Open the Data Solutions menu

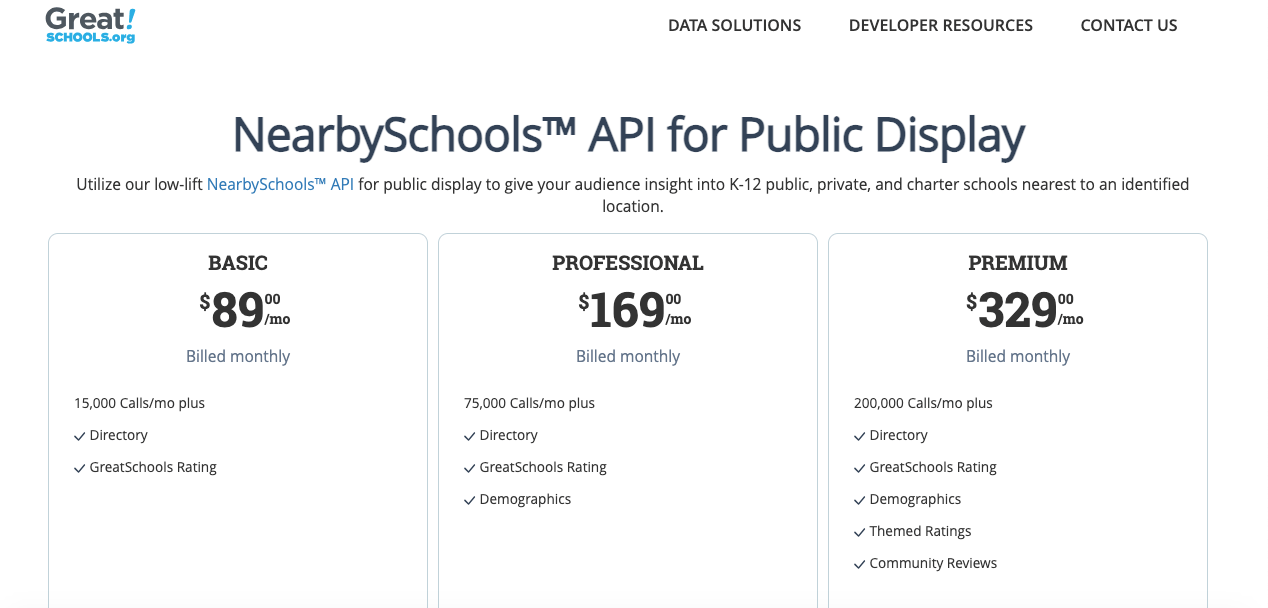(x=734, y=26)
